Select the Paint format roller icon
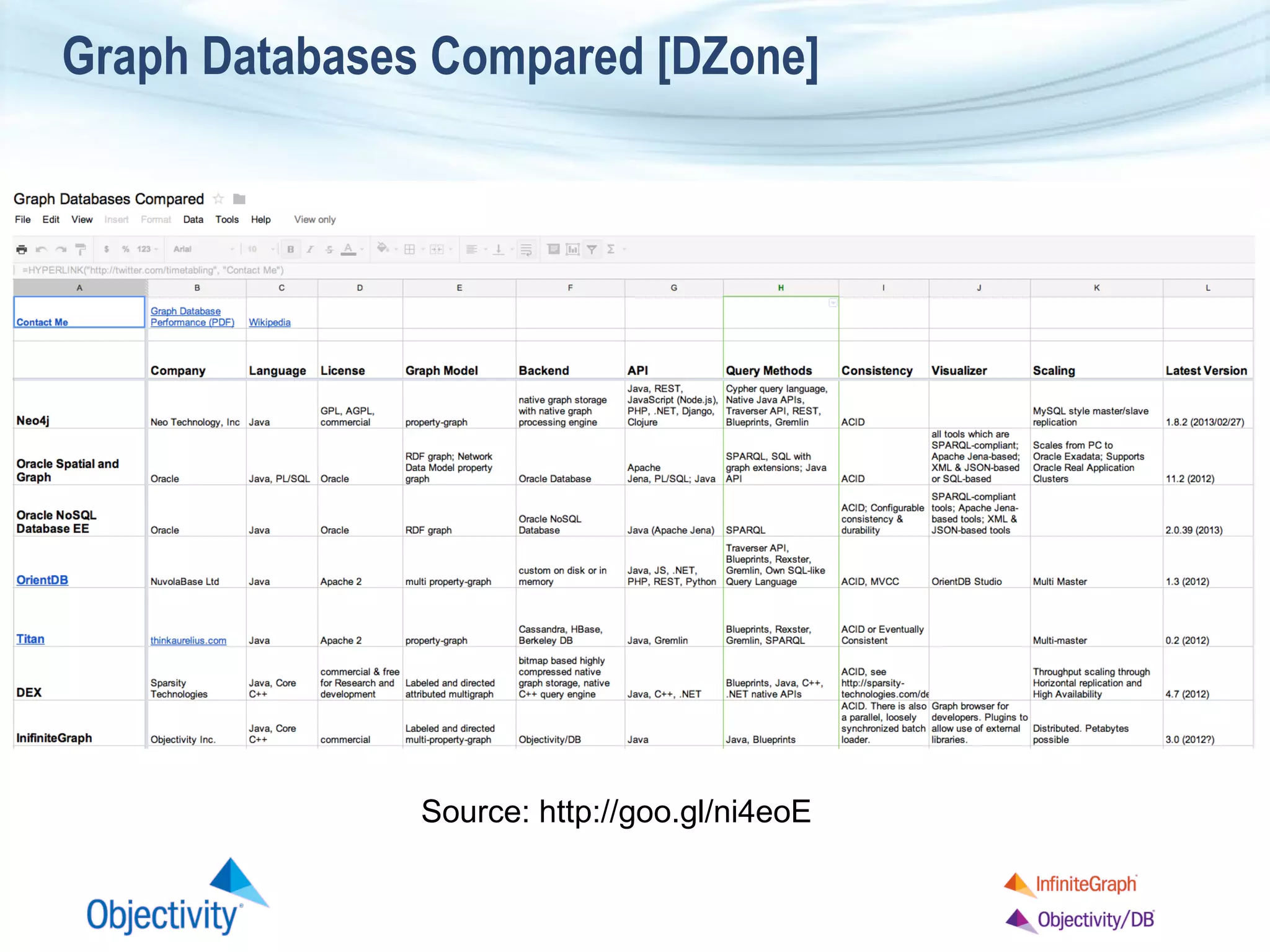This screenshot has height=952, width=1270. (x=81, y=249)
